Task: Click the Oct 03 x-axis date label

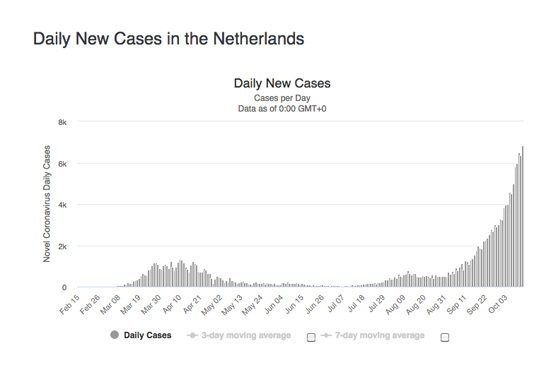Action: 497,304
